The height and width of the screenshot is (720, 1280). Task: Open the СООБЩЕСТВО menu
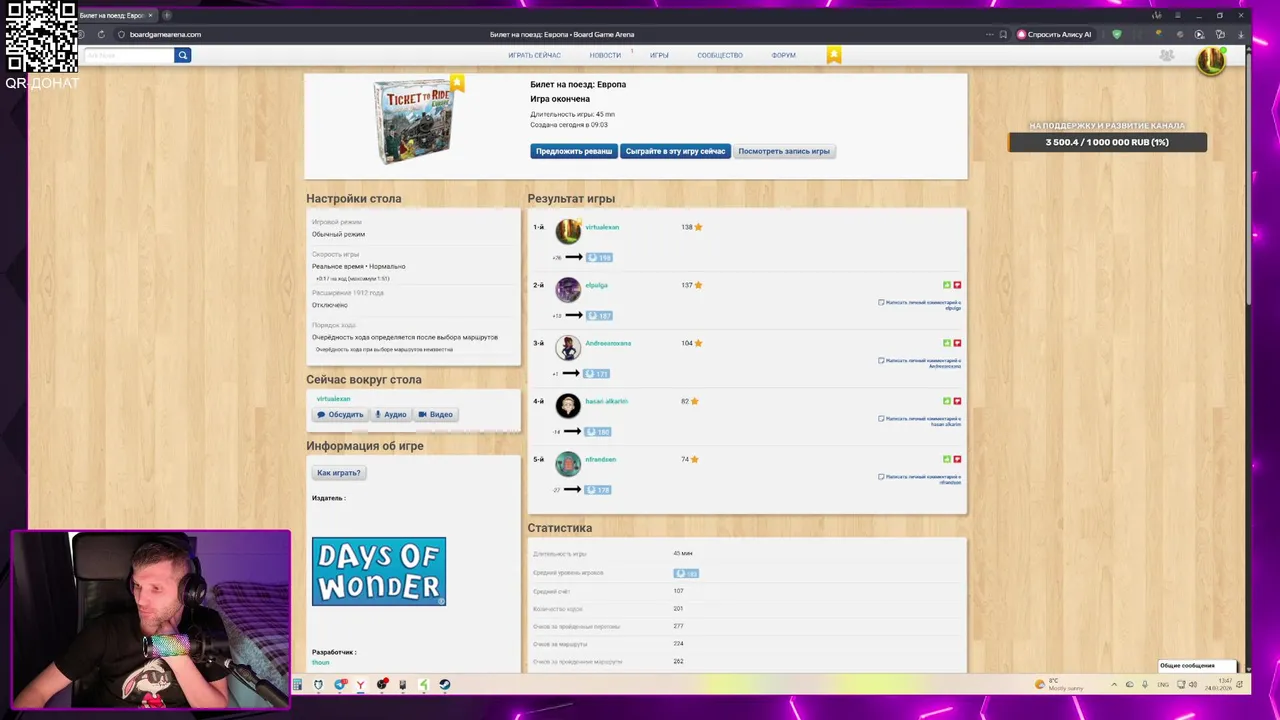[720, 55]
